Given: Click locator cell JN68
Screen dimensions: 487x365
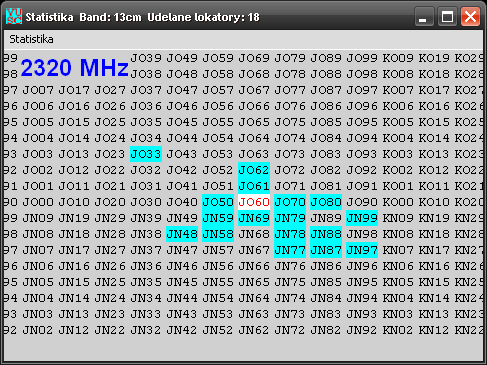Looking at the screenshot, I should (x=254, y=234).
